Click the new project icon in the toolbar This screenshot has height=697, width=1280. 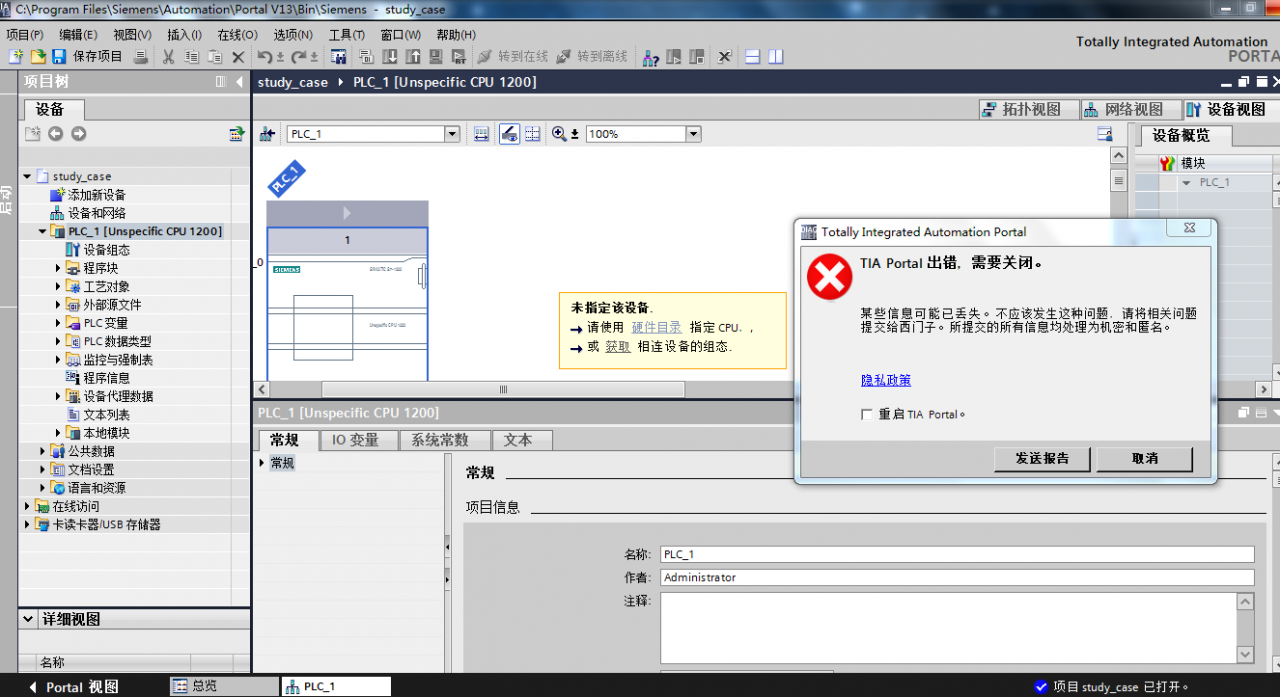(15, 57)
